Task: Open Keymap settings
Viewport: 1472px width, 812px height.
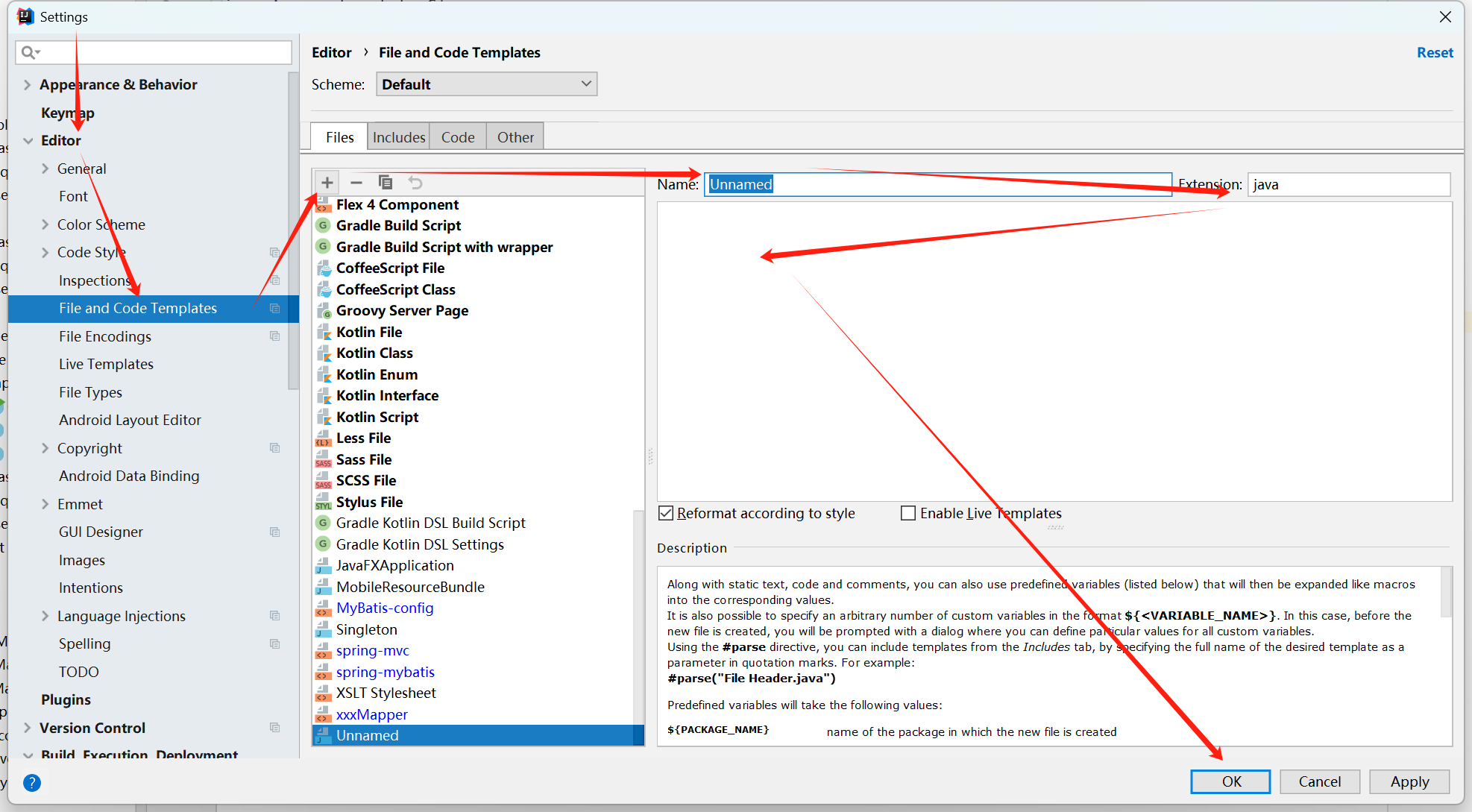Action: pyautogui.click(x=67, y=113)
